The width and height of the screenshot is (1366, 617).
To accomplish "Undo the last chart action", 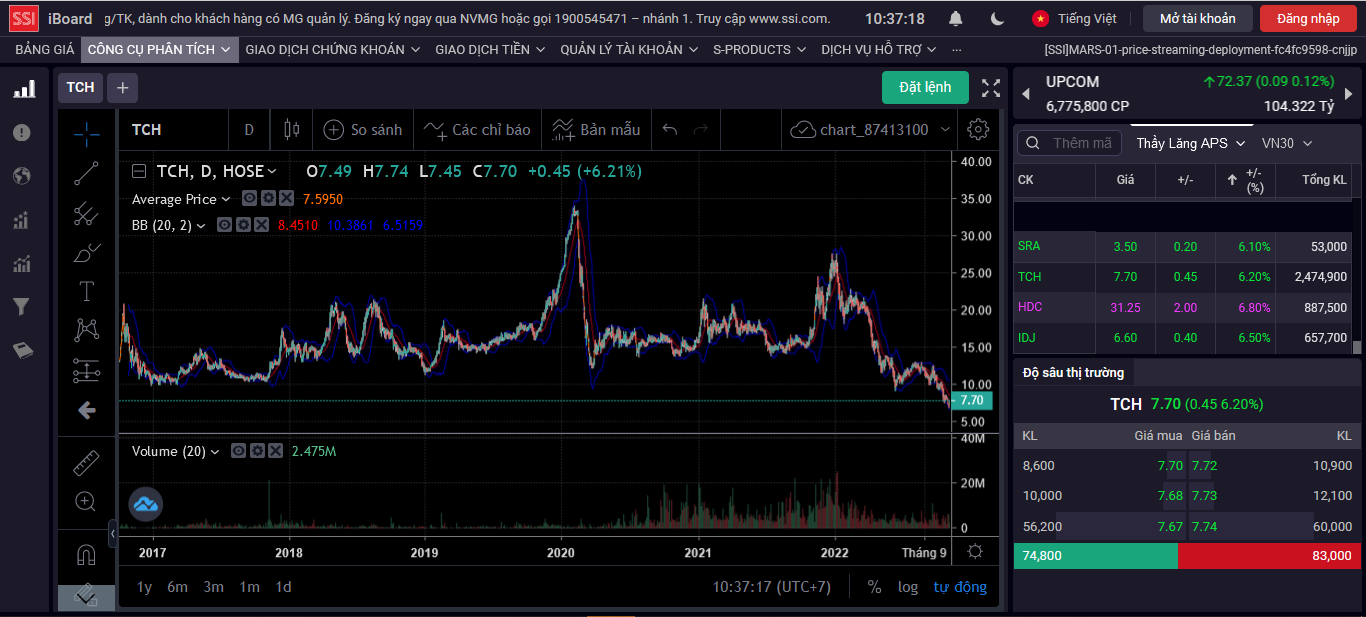I will 670,129.
